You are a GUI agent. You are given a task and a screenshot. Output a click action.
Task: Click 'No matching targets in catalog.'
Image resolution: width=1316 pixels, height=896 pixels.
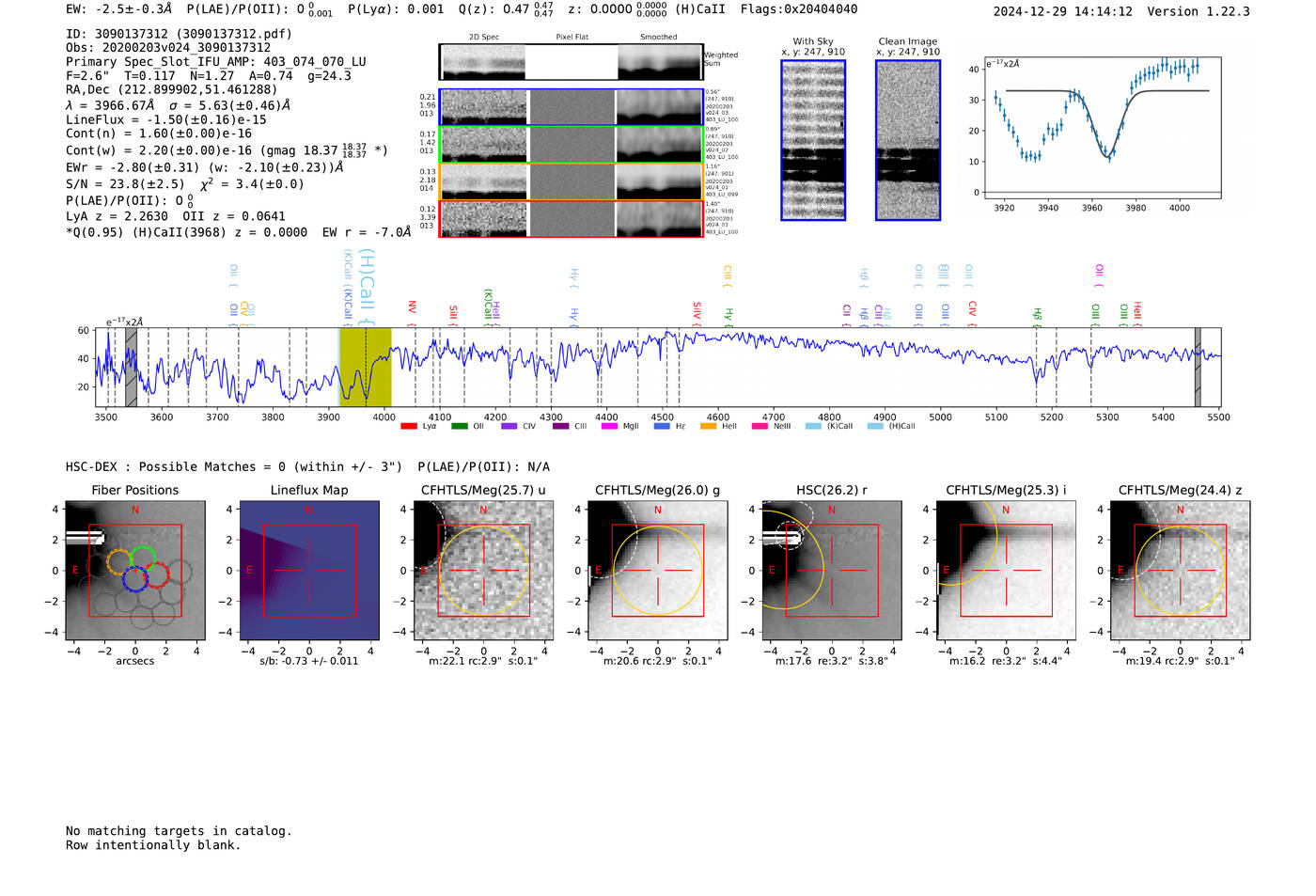[179, 831]
